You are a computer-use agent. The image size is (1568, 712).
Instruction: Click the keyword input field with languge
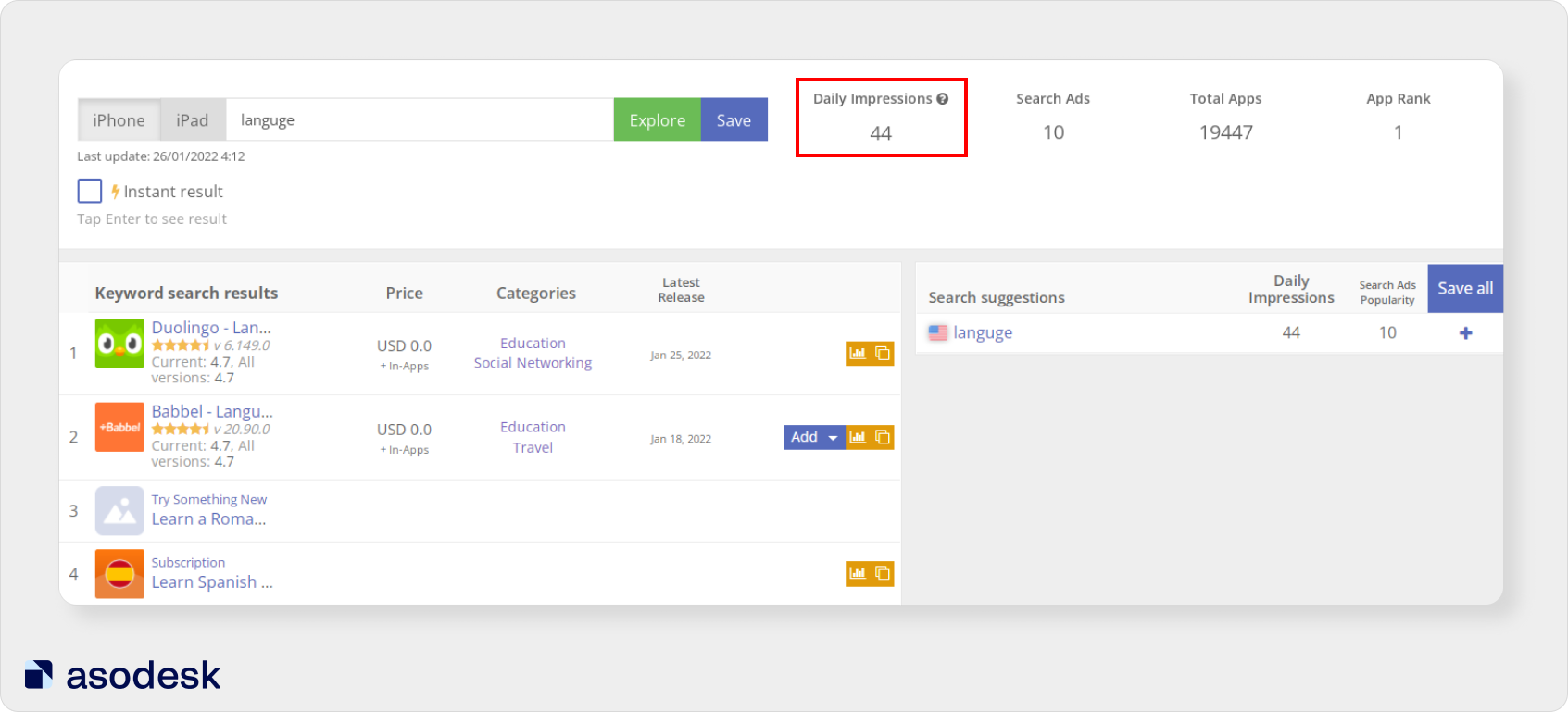click(420, 119)
